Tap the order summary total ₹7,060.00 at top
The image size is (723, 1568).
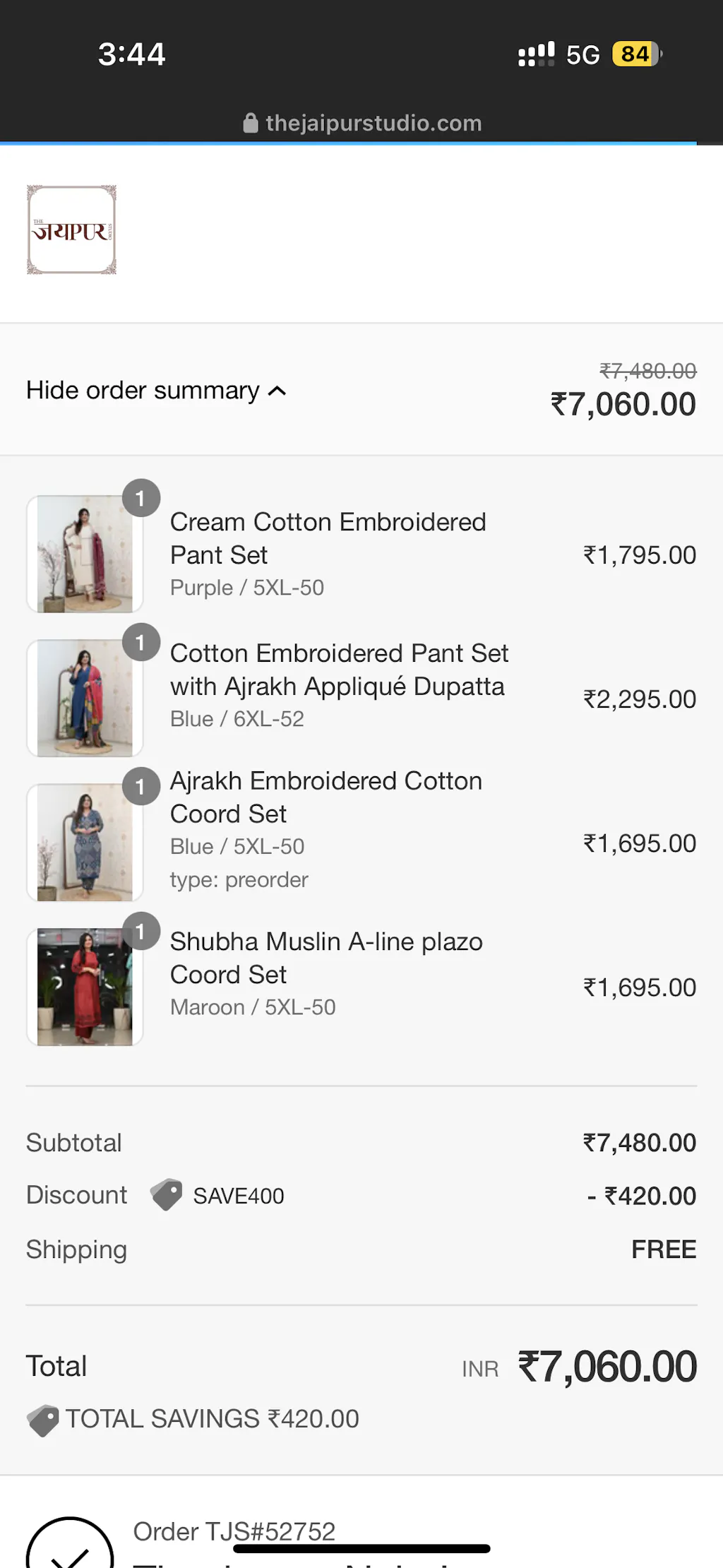pos(623,405)
